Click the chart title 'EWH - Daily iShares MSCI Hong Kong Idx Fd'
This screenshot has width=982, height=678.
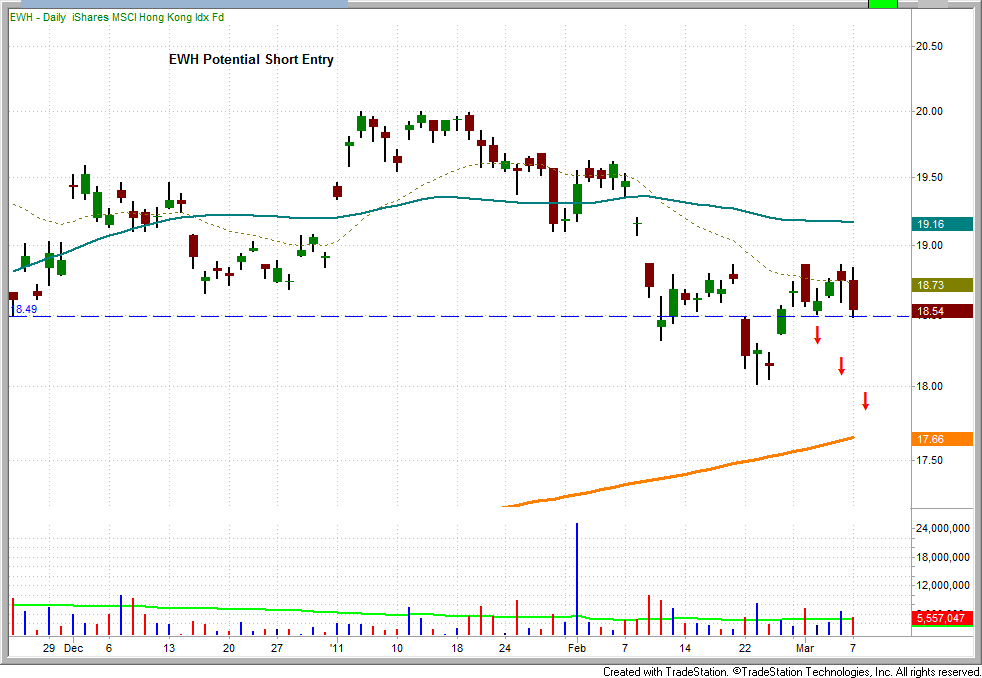pyautogui.click(x=116, y=18)
